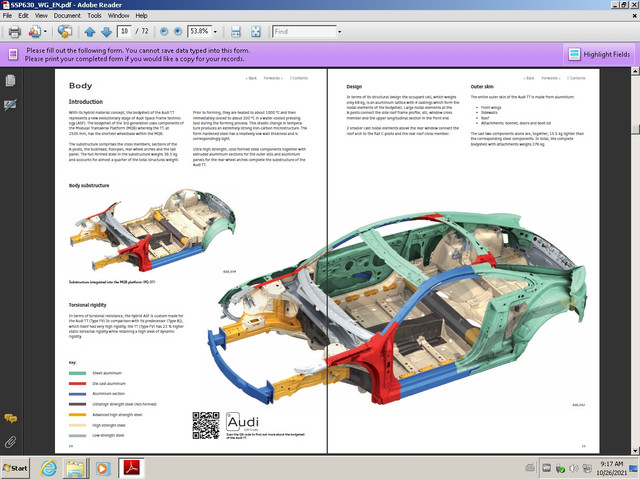Open the Signatures panel icon in sidebar
Viewport: 640px width, 480px height.
click(10, 104)
